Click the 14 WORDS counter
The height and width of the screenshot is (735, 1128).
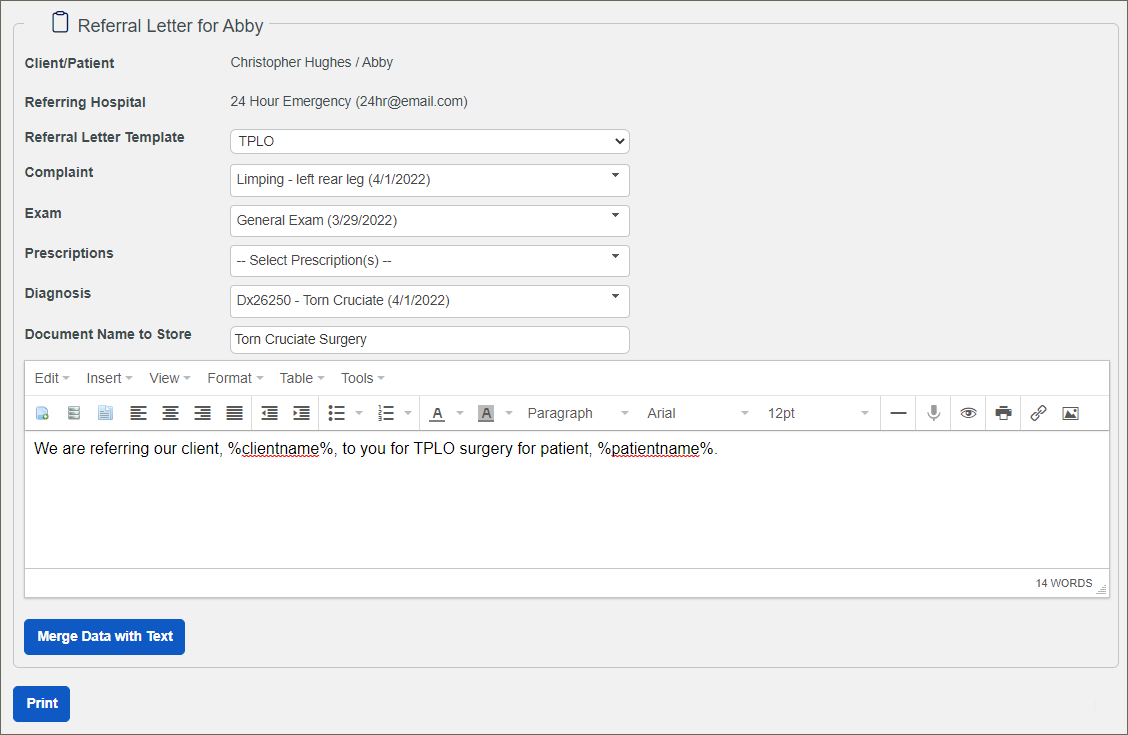click(1064, 583)
